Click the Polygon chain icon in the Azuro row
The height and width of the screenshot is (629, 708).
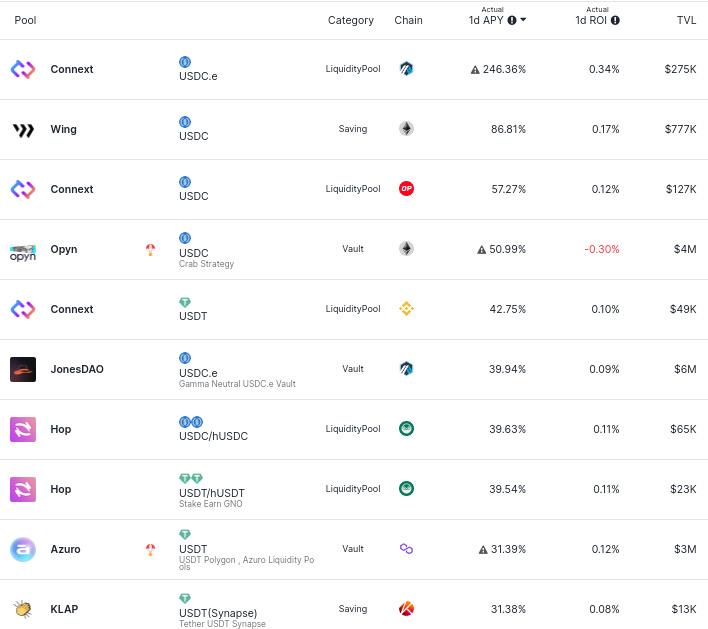406,549
